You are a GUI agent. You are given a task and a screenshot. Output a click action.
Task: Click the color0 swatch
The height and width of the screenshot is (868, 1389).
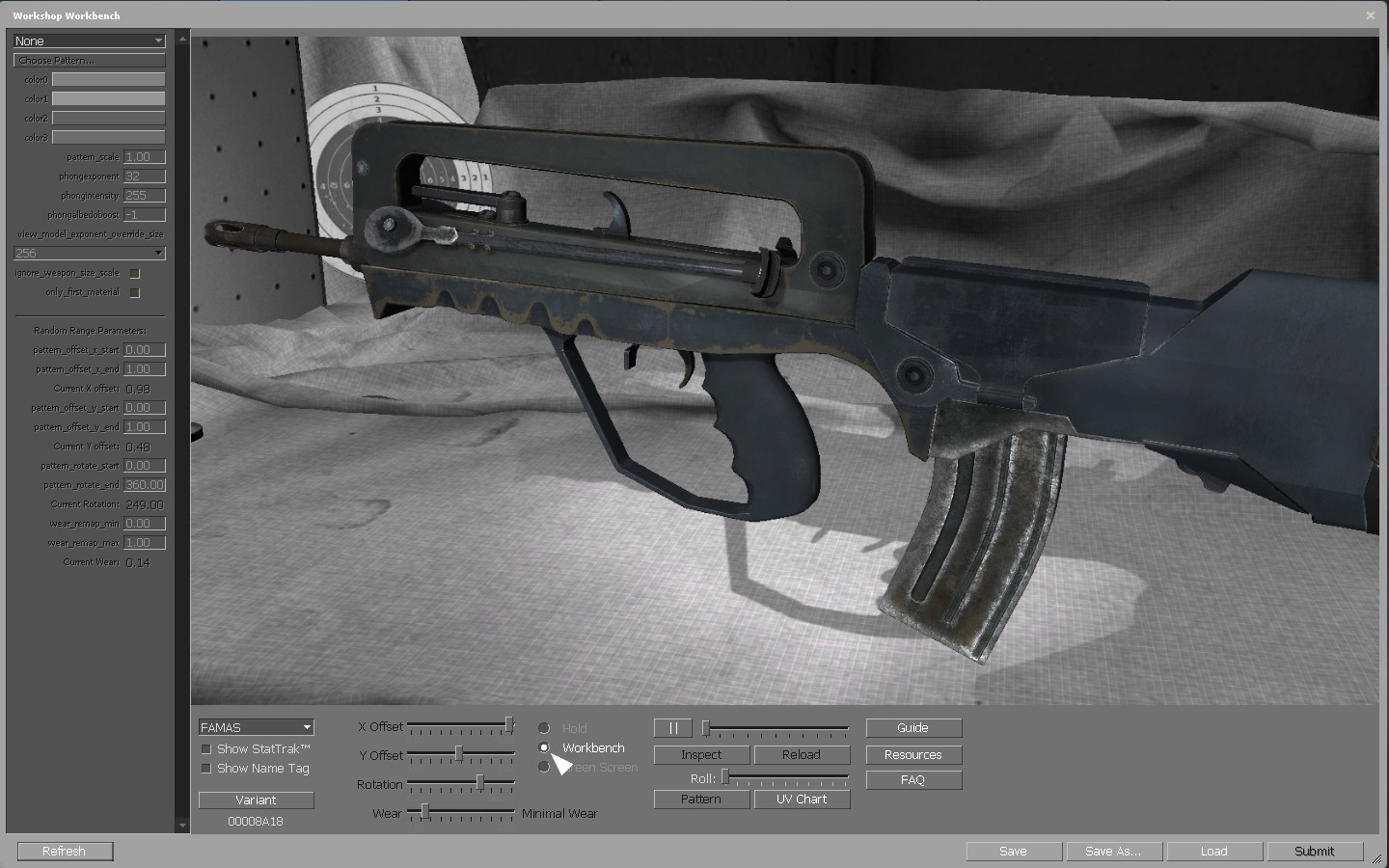click(108, 79)
